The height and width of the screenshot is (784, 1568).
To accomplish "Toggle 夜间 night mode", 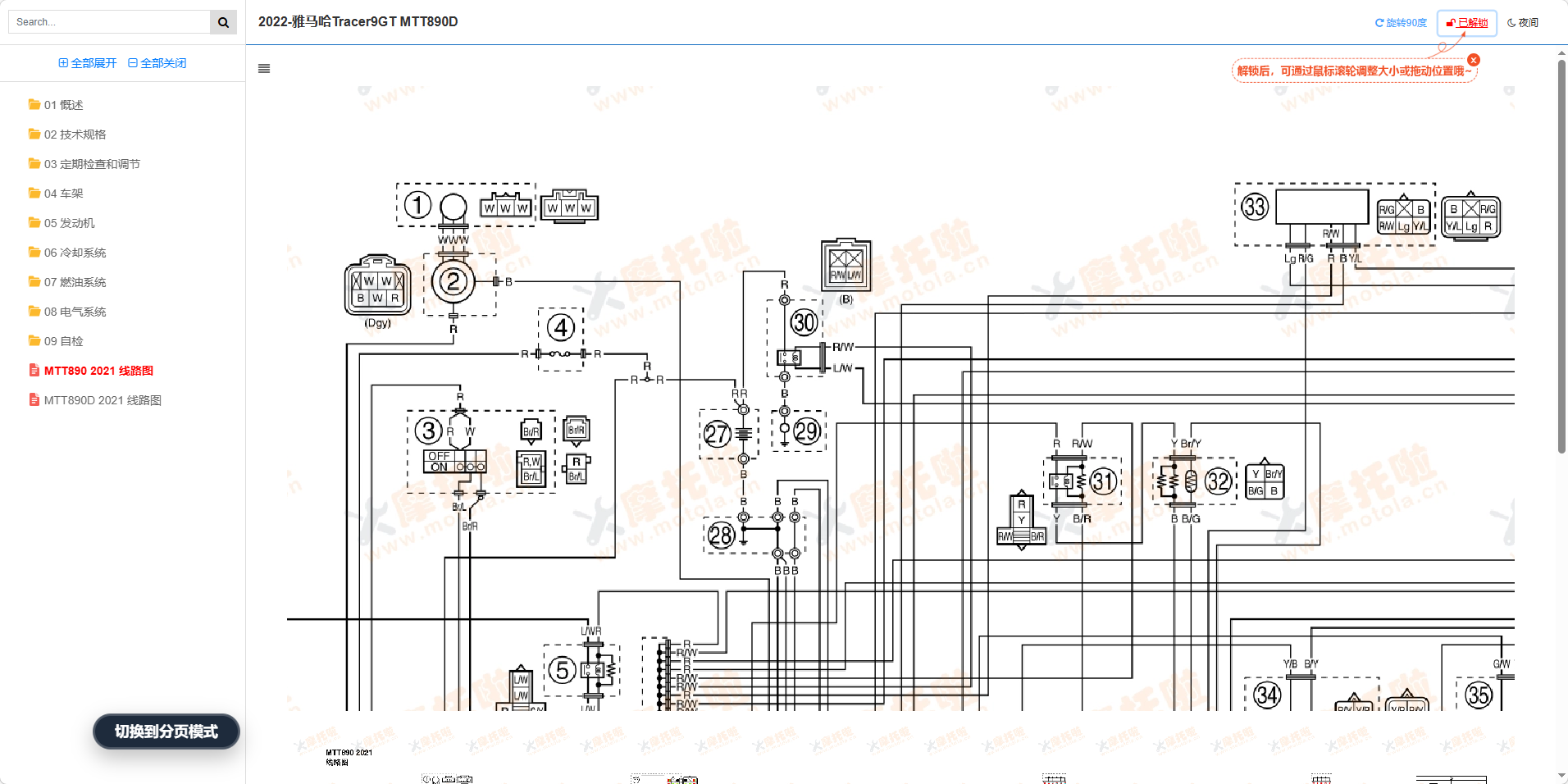I will pos(1523,23).
